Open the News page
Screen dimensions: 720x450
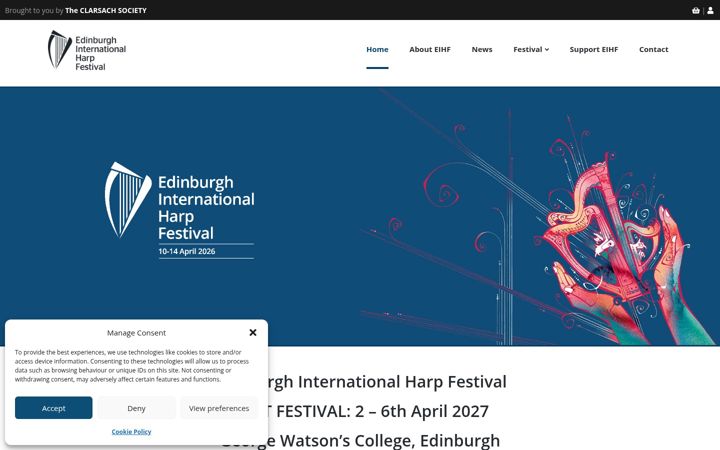coord(482,49)
